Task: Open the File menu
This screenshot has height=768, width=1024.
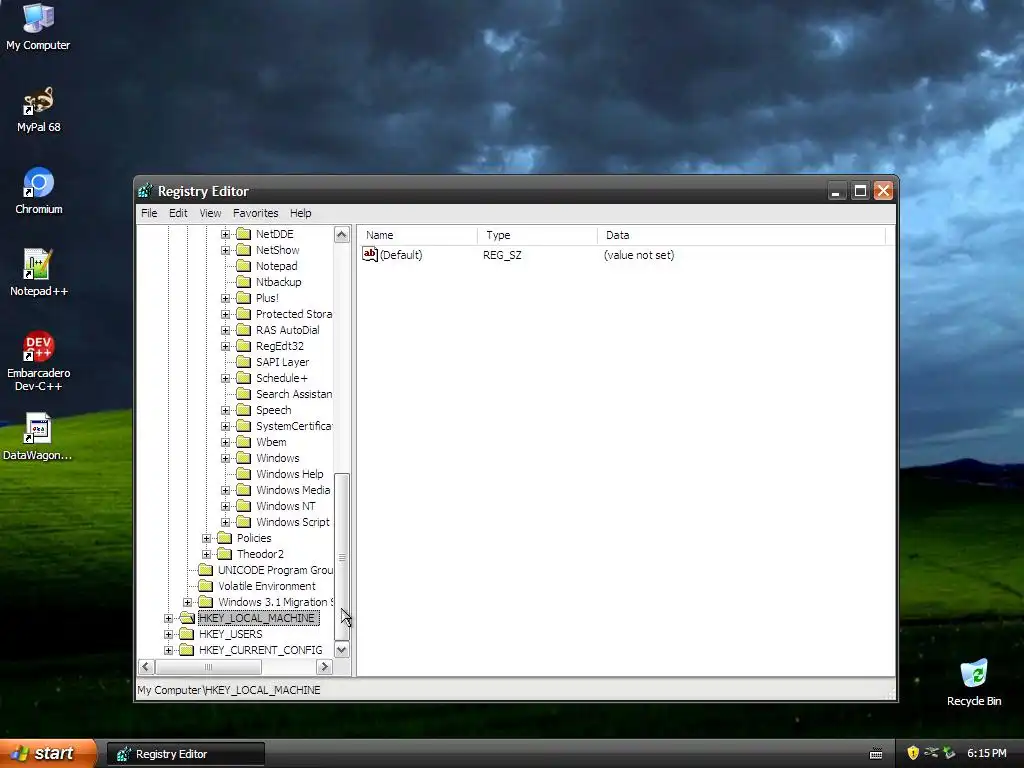Action: point(149,213)
